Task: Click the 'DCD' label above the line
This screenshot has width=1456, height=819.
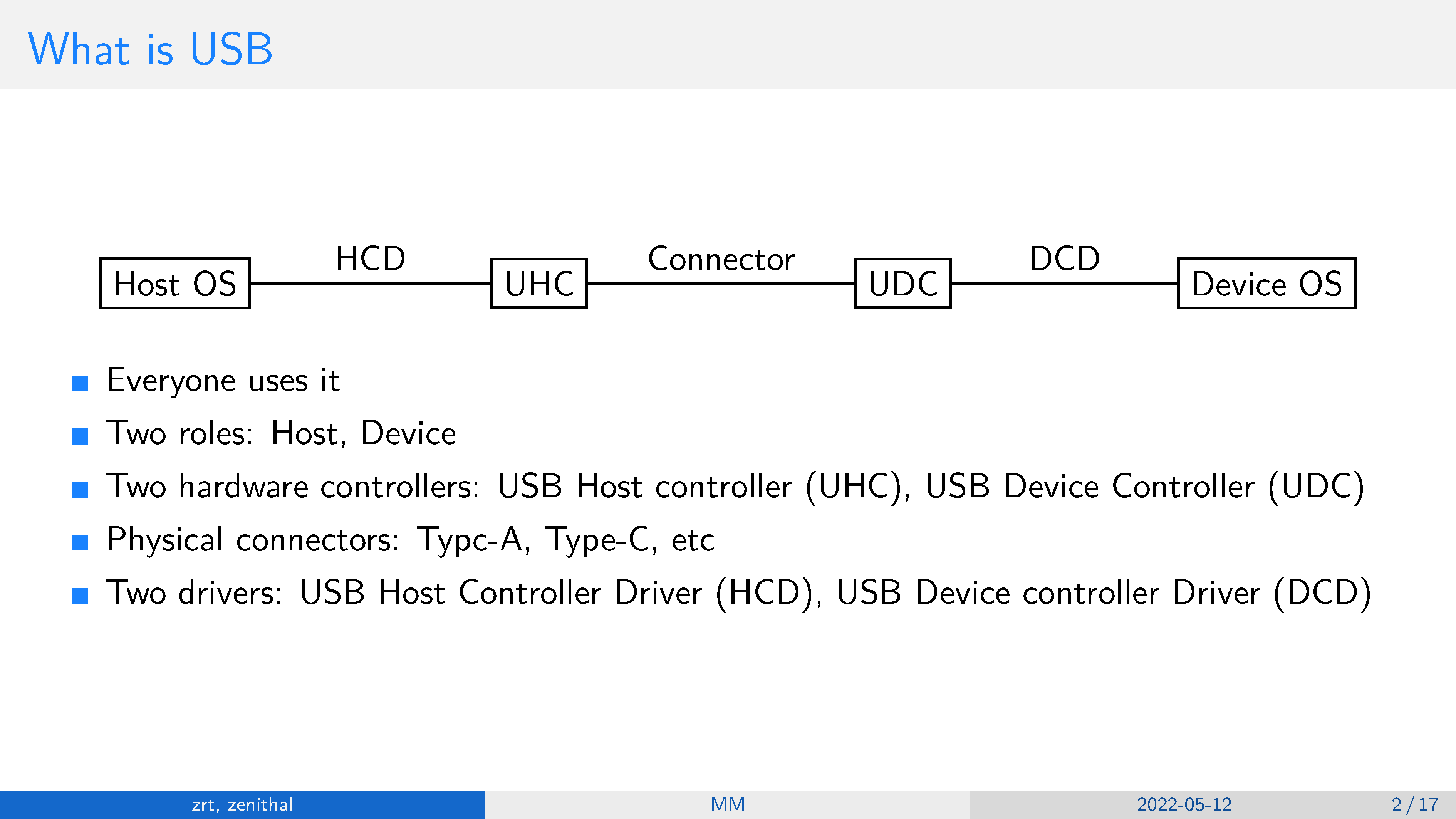Action: click(x=1064, y=259)
